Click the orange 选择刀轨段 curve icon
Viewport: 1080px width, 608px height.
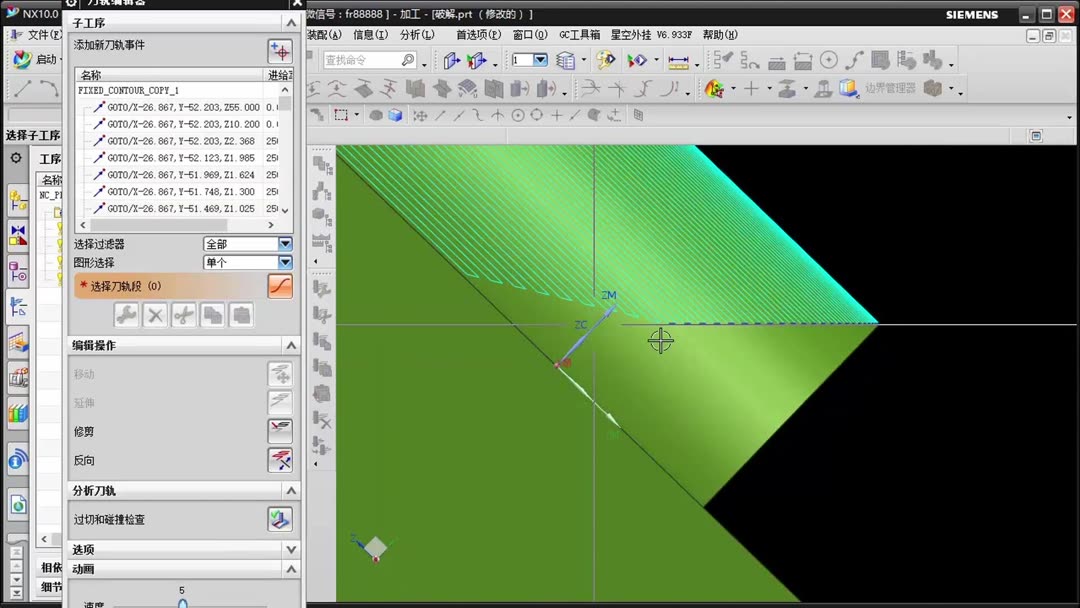click(280, 285)
